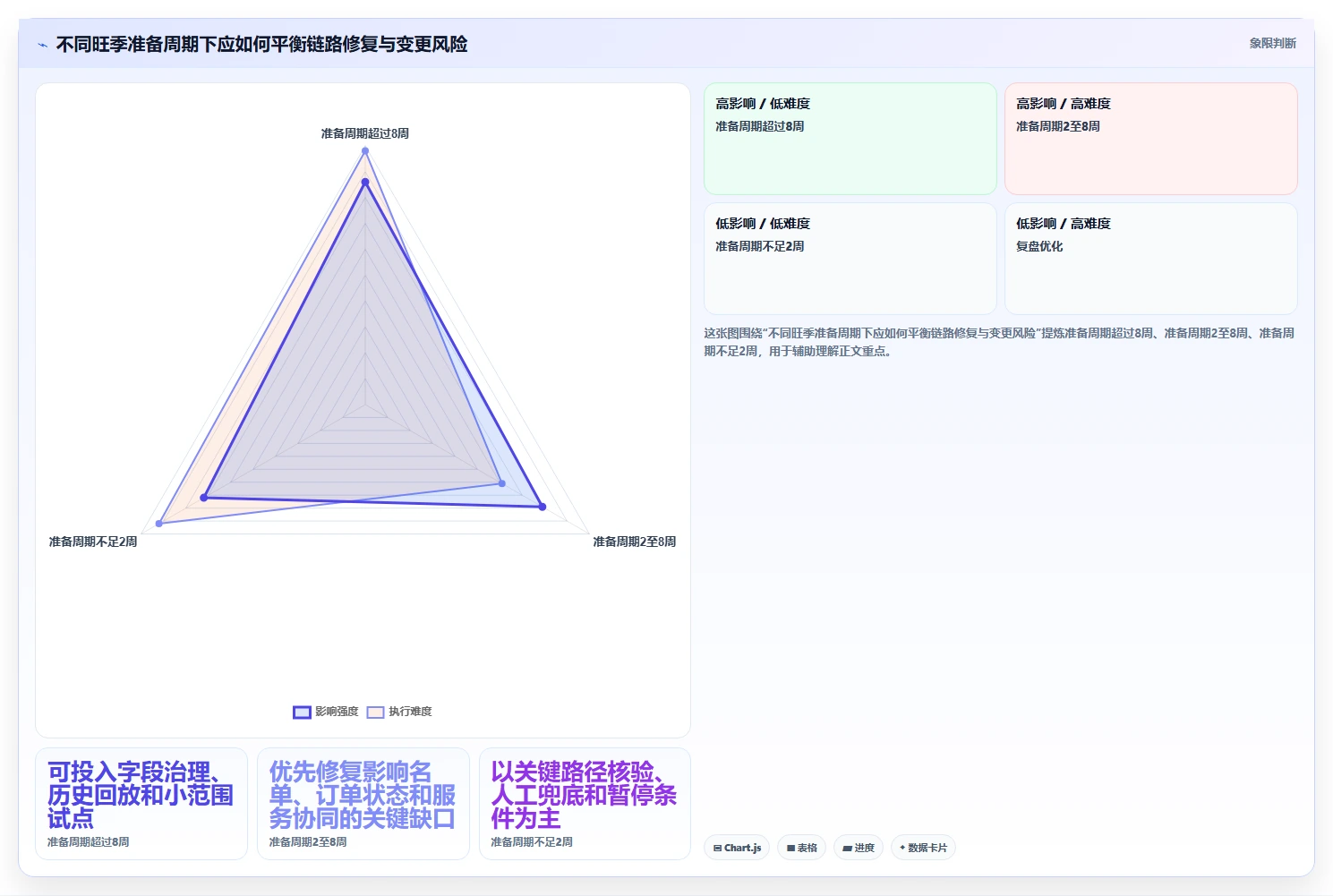Click the description paragraph starting 这张图围绕
This screenshot has height=896, width=1333.
click(999, 342)
